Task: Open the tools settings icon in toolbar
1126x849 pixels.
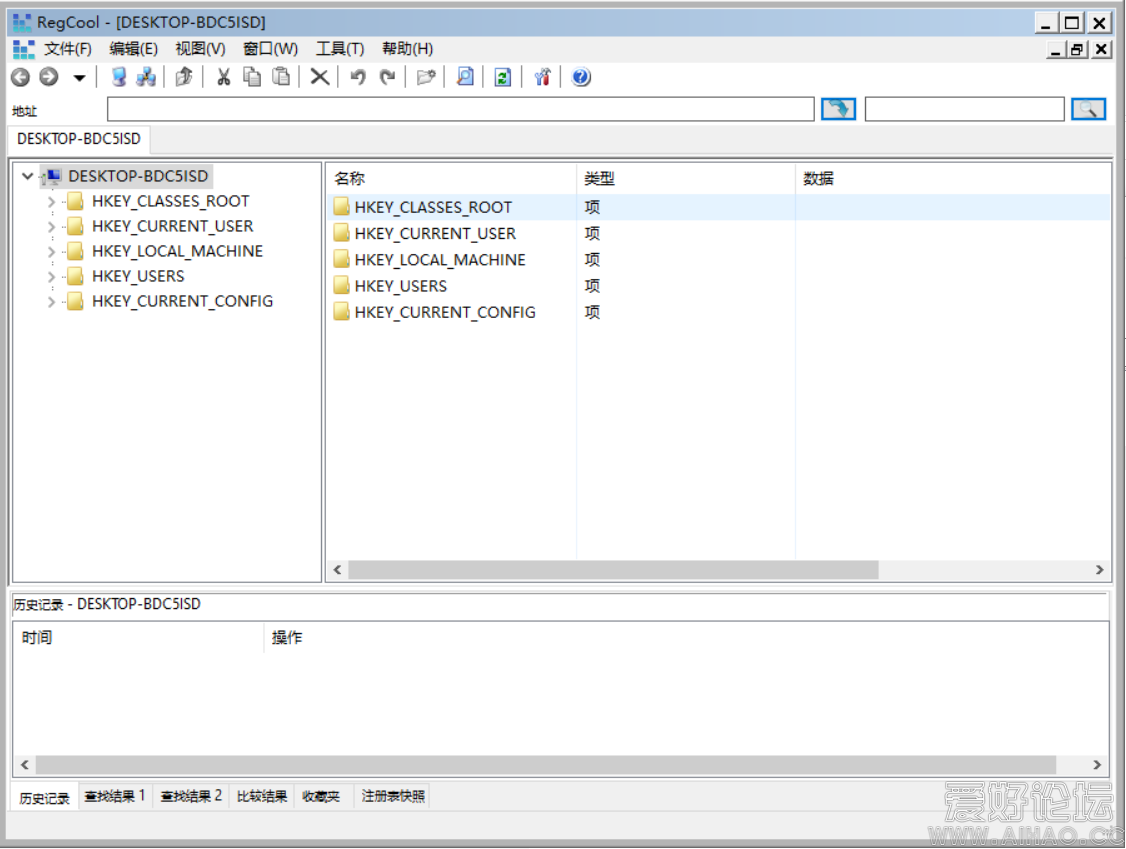Action: point(542,77)
